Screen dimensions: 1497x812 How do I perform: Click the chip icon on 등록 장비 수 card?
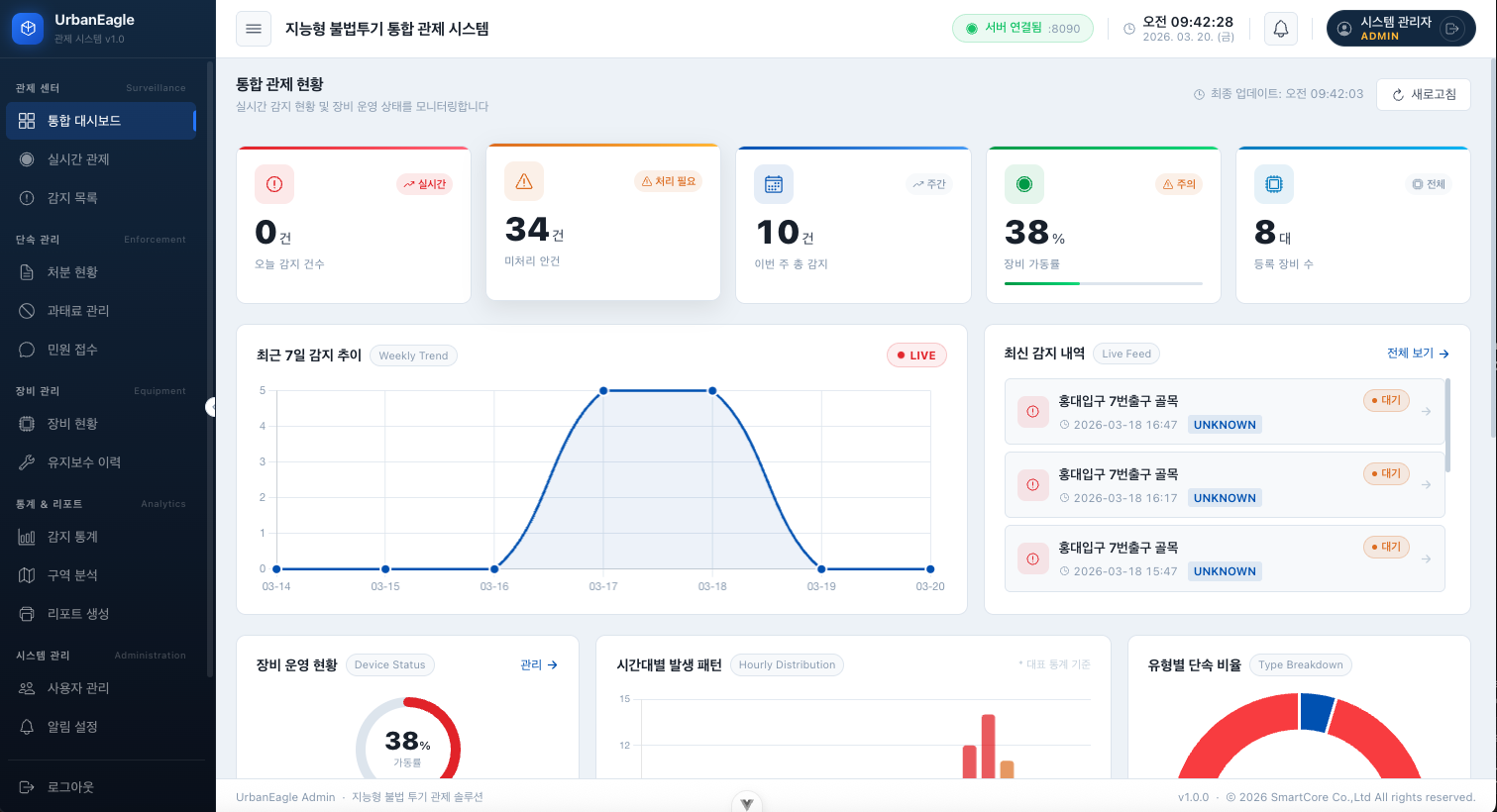click(x=1274, y=184)
